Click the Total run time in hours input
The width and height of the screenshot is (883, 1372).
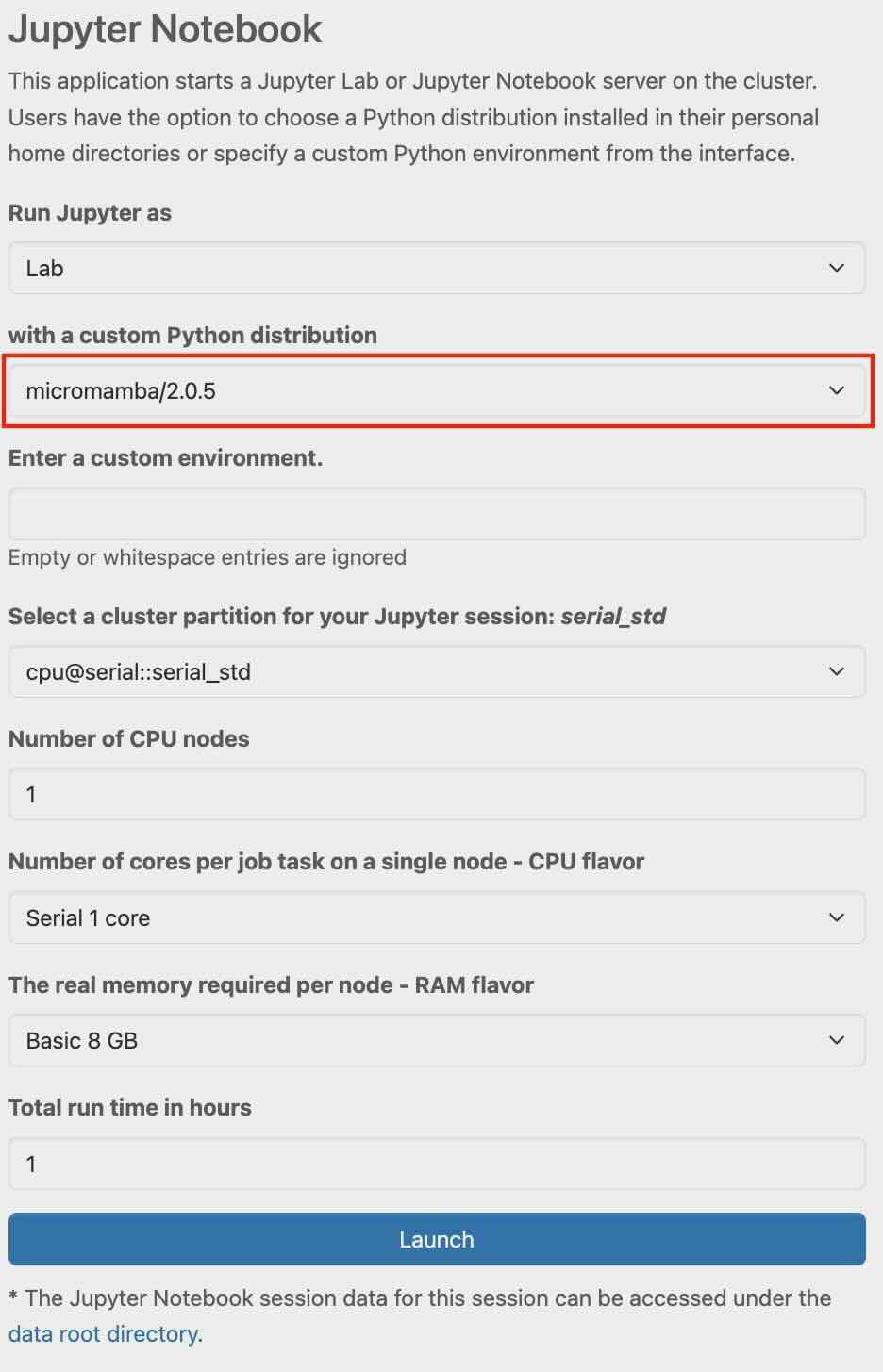[x=436, y=1164]
